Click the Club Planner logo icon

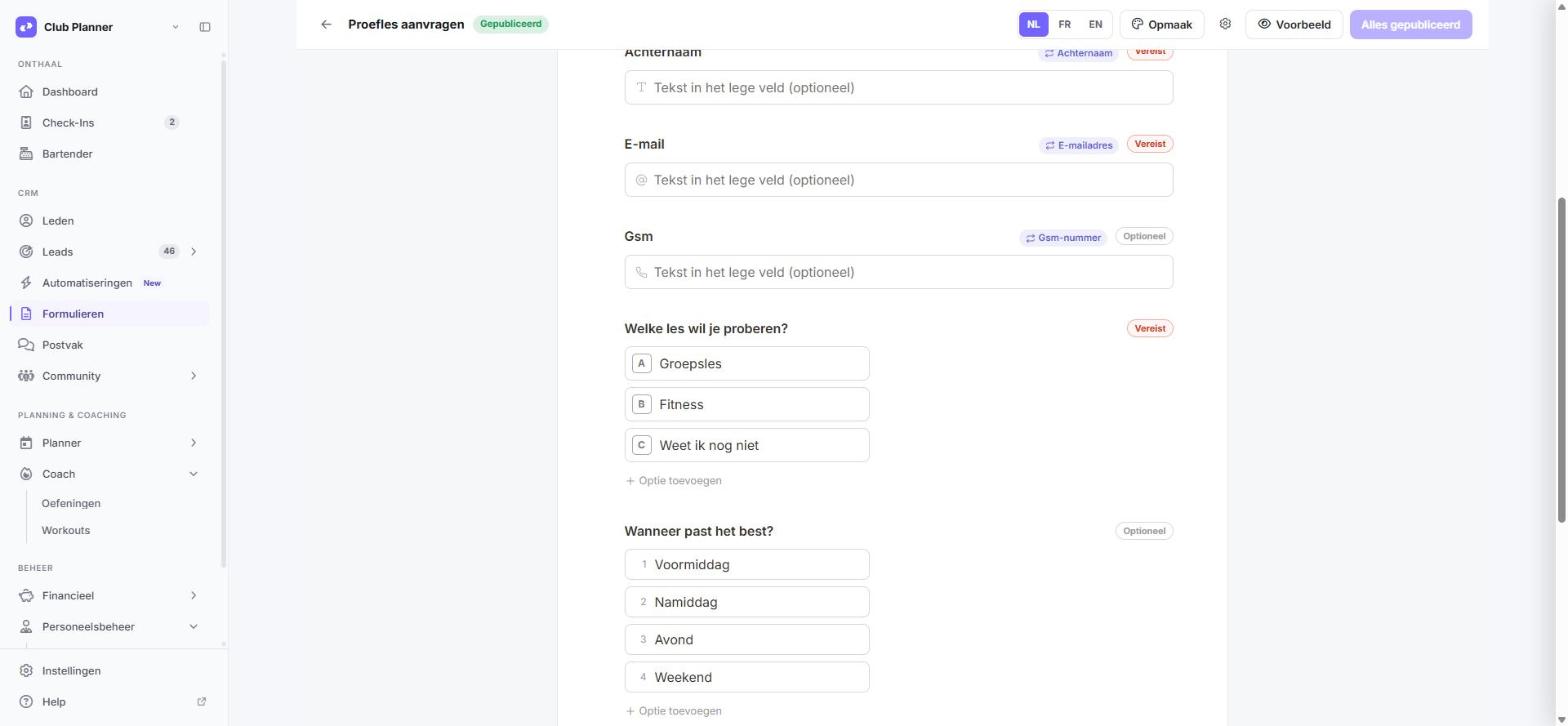[26, 27]
